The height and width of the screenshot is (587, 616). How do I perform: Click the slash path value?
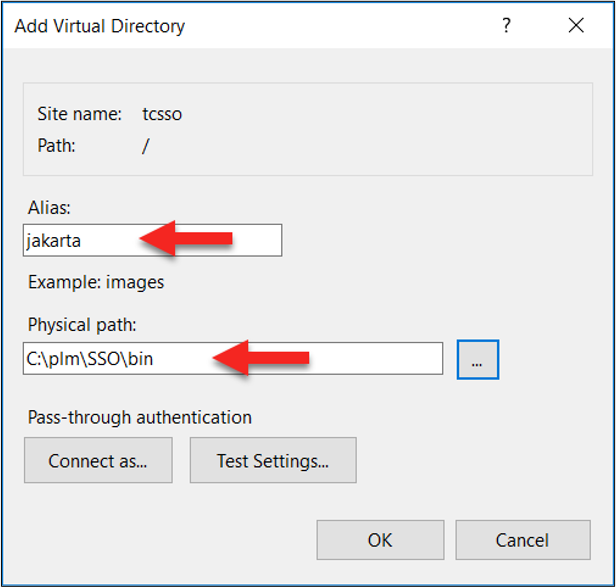[x=146, y=146]
